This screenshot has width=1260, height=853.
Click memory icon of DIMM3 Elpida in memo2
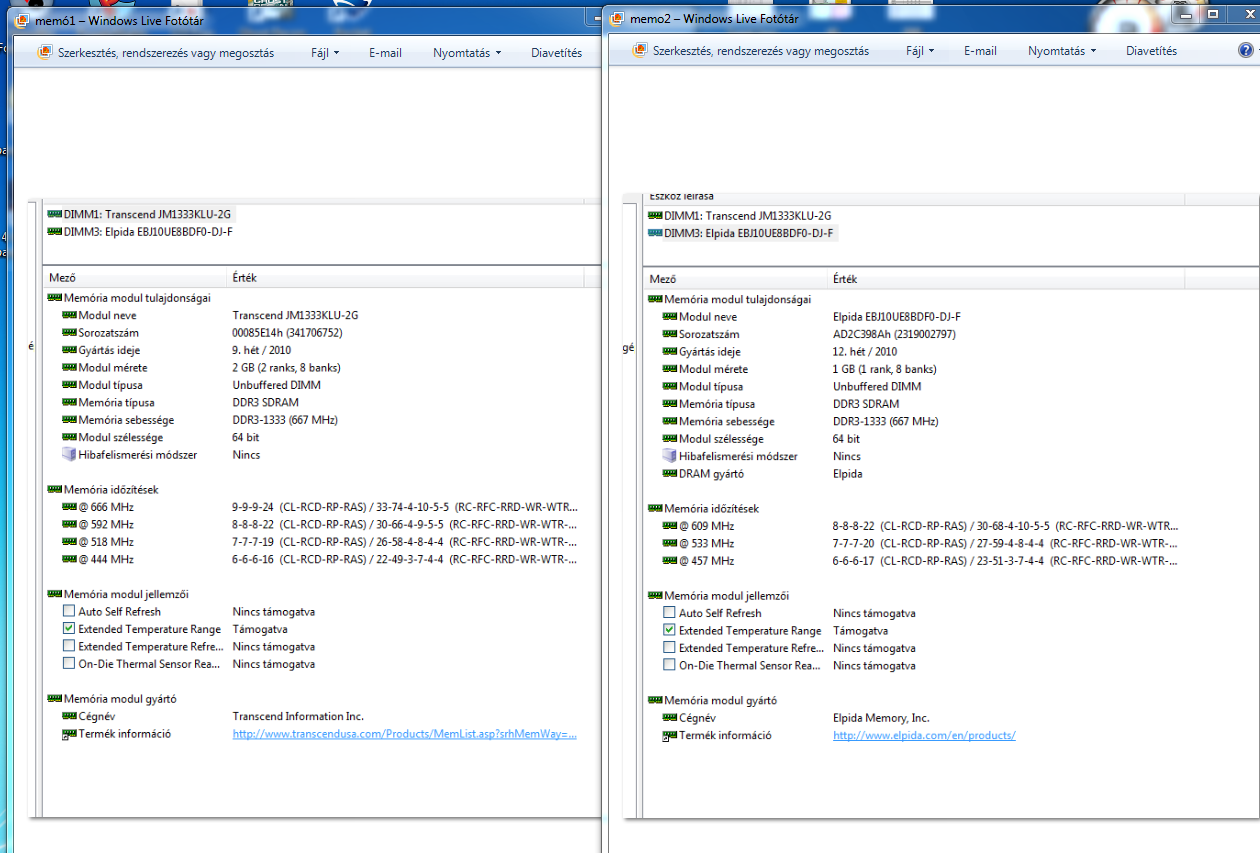pos(655,233)
